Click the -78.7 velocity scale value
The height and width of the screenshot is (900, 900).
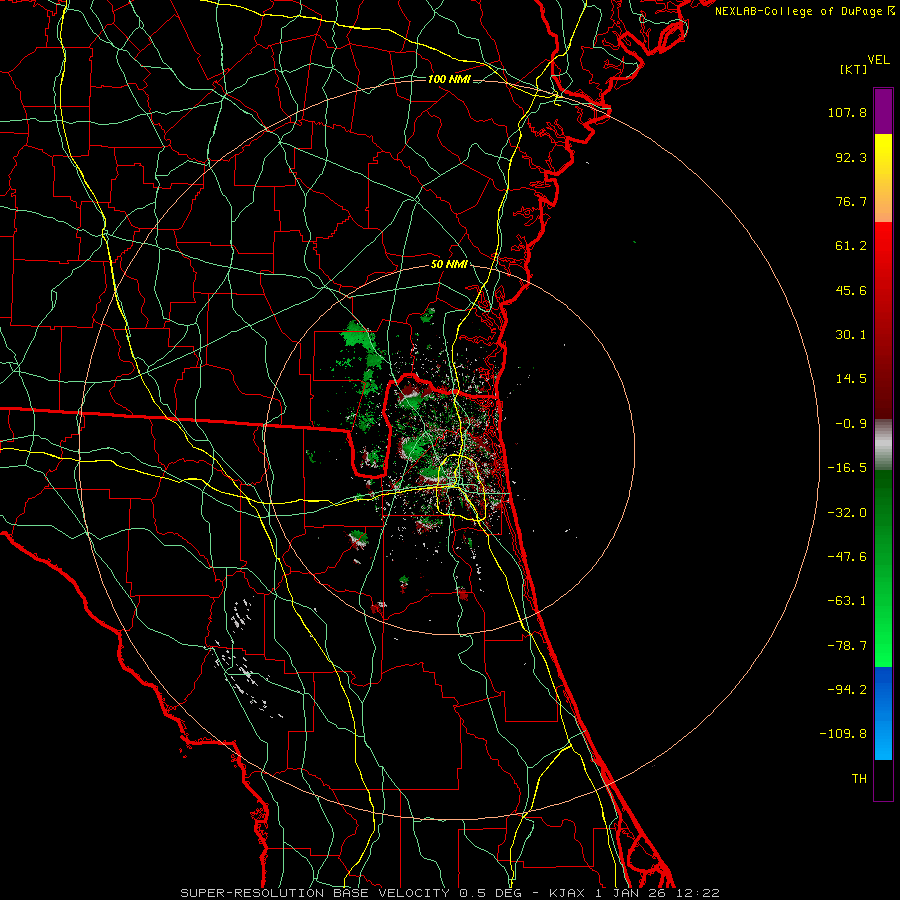847,646
